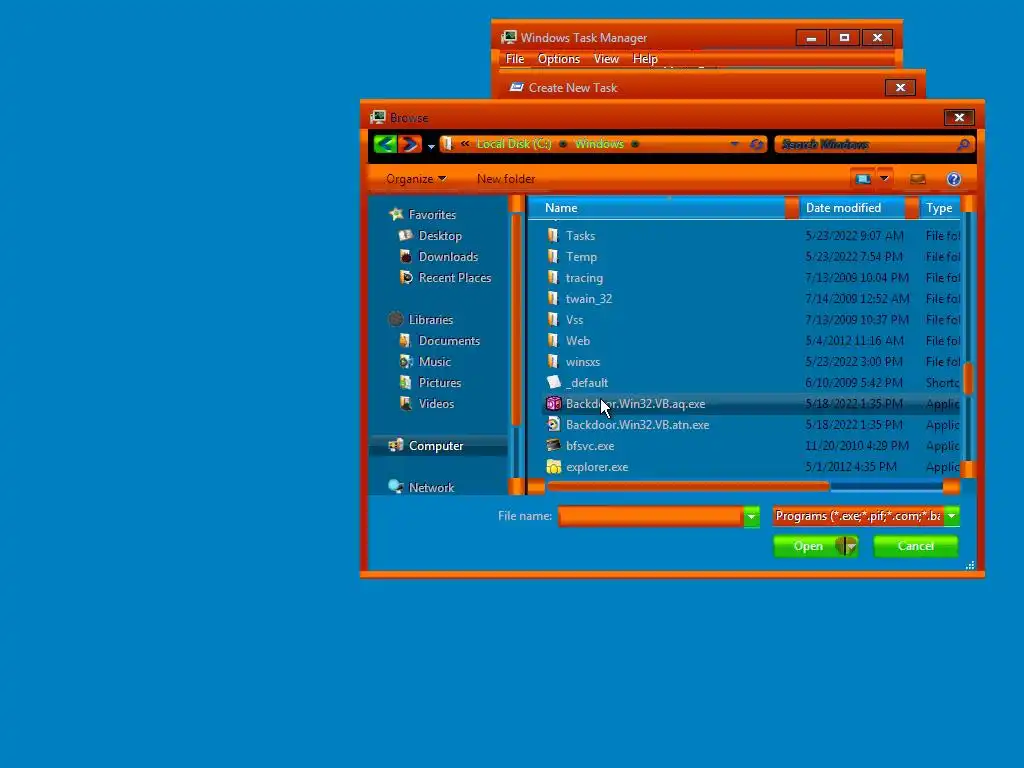Click the bfsvc.exe file icon
The image size is (1024, 768).
pyautogui.click(x=553, y=445)
